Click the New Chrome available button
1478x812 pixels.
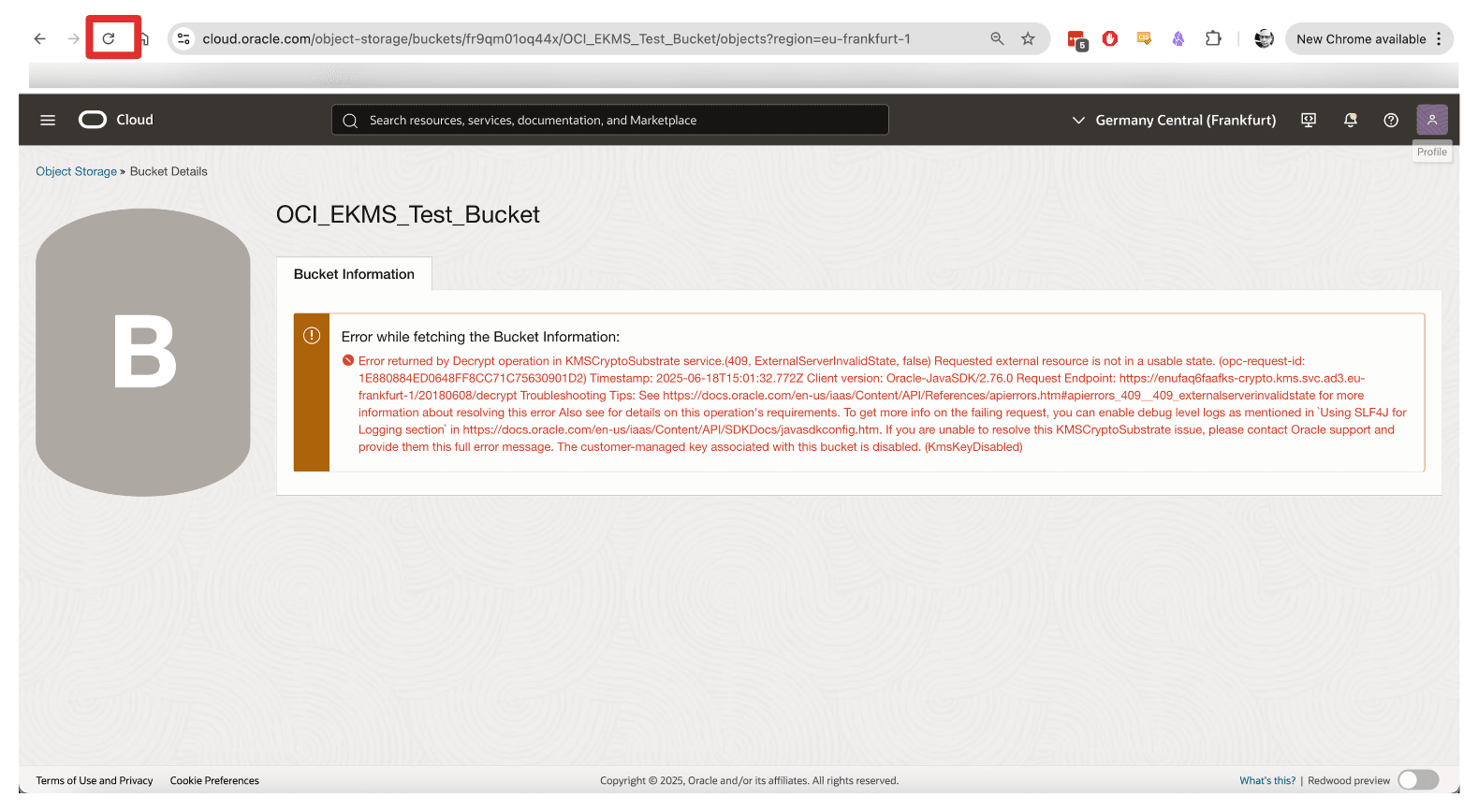coord(1361,39)
